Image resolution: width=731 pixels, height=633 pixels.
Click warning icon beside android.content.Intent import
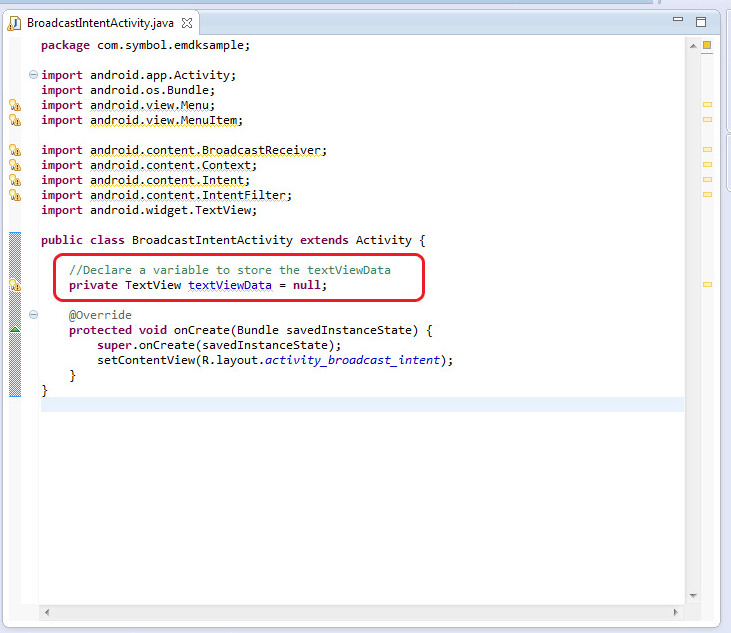(15, 180)
